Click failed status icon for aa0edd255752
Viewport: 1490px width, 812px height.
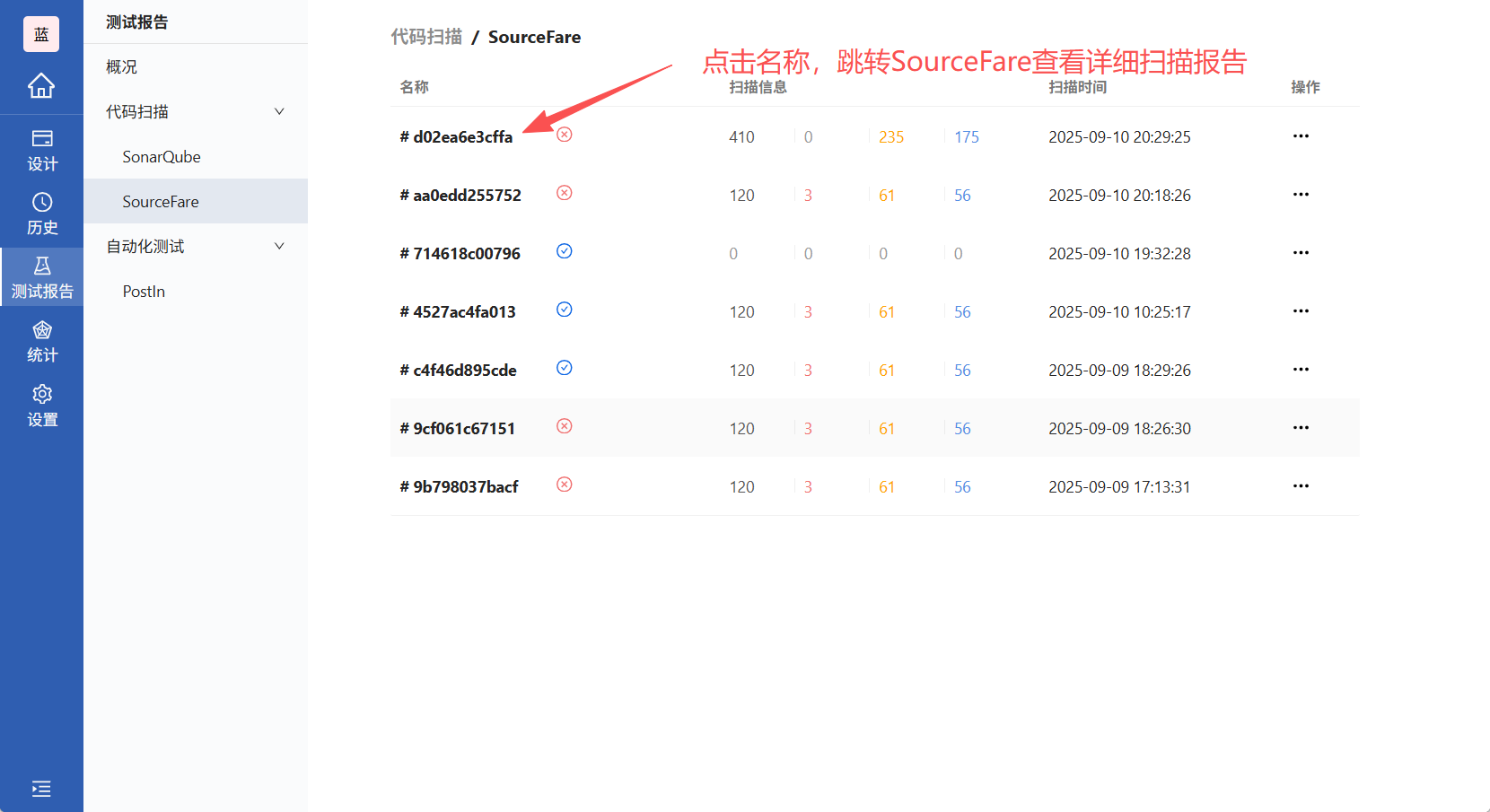point(565,193)
